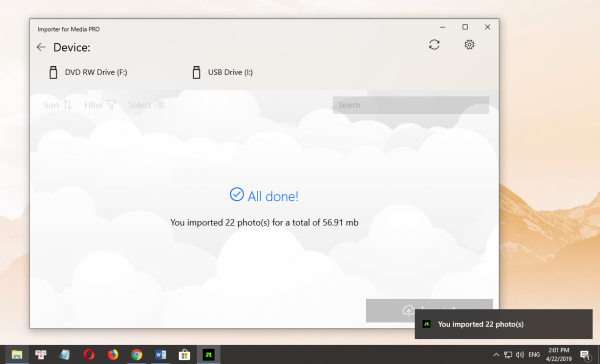Open Microsoft Word from the taskbar
The width and height of the screenshot is (600, 364).
[160, 355]
